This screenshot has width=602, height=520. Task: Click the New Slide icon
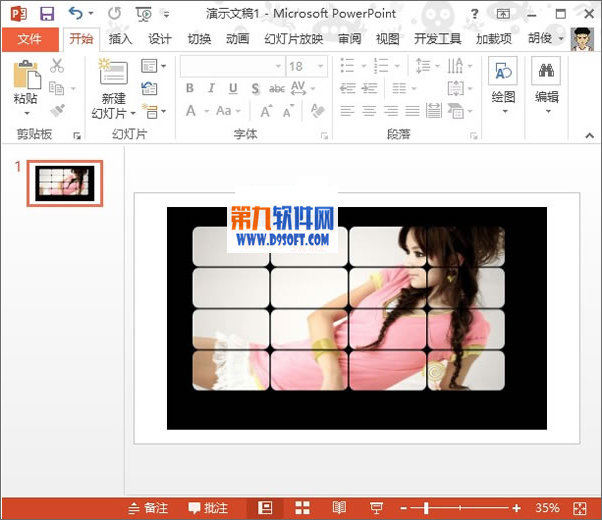click(113, 72)
